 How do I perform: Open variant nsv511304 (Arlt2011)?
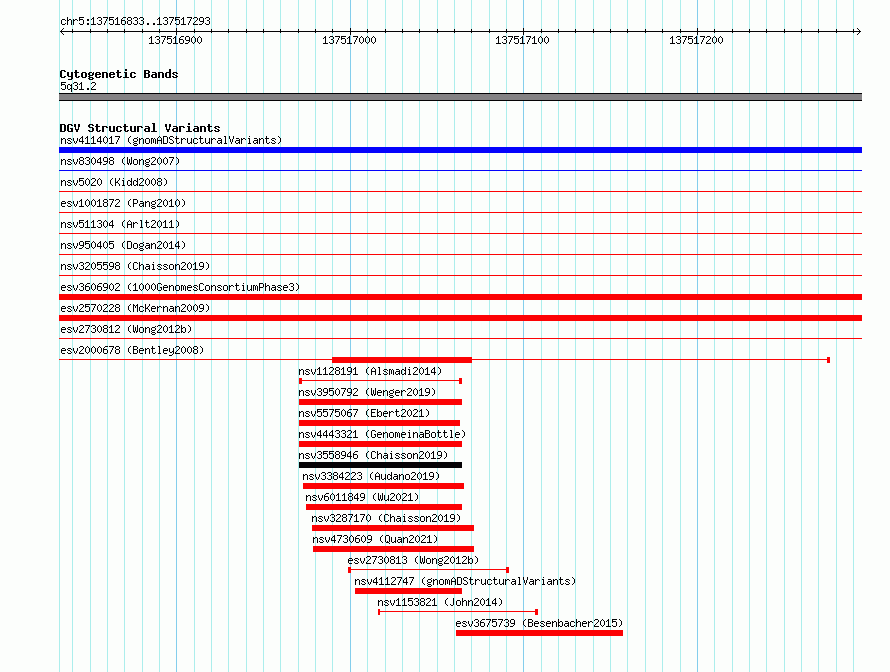coord(120,224)
